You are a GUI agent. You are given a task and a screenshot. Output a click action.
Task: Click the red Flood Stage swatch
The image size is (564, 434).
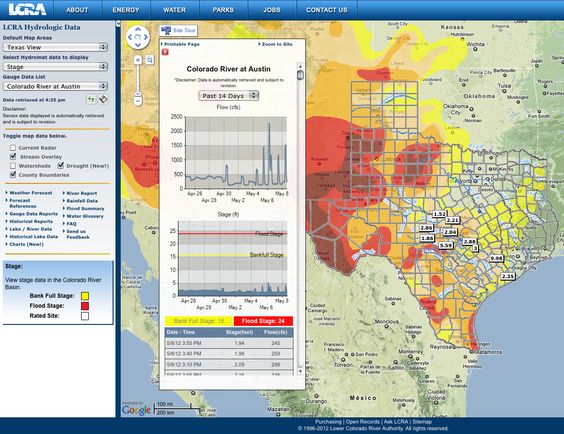click(x=85, y=306)
